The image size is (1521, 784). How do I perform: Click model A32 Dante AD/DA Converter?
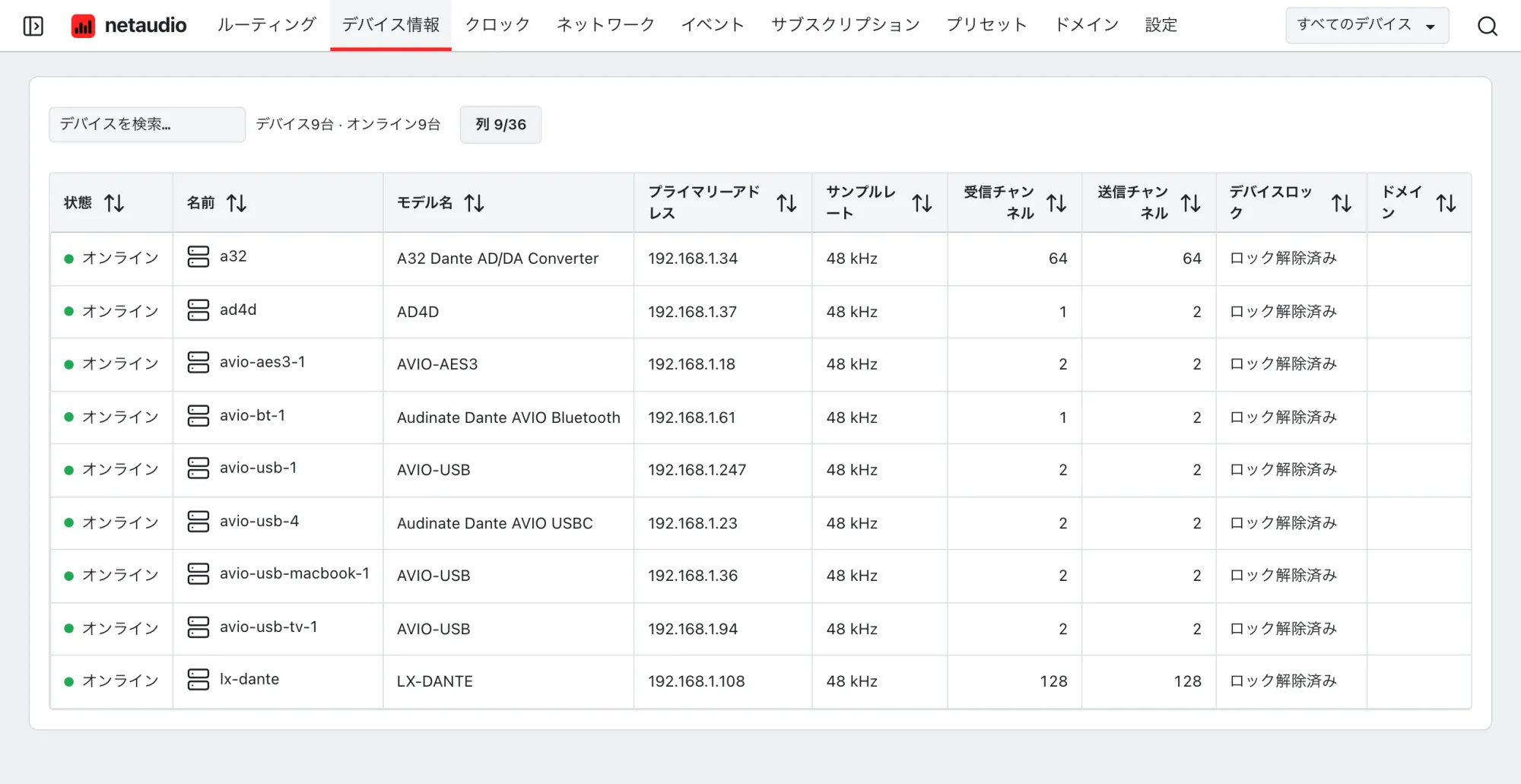pyautogui.click(x=497, y=259)
